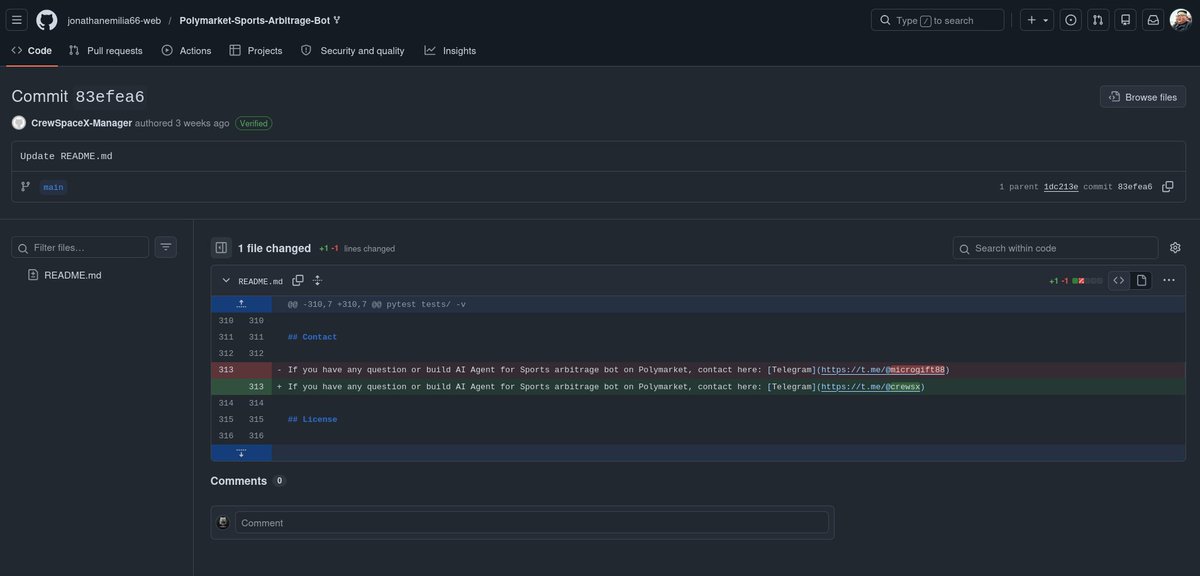This screenshot has height=576, width=1200.
Task: Switch to rich diff file view
Action: tap(1141, 281)
